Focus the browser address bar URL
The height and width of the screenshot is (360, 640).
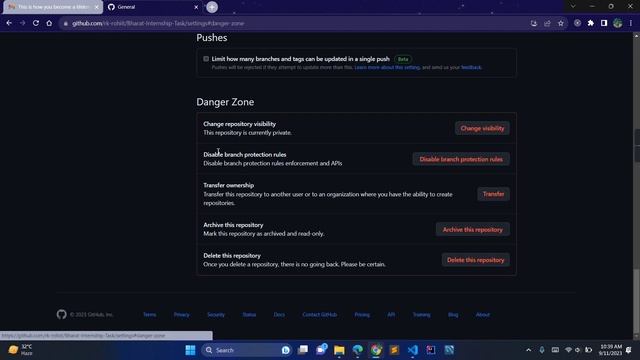point(158,24)
